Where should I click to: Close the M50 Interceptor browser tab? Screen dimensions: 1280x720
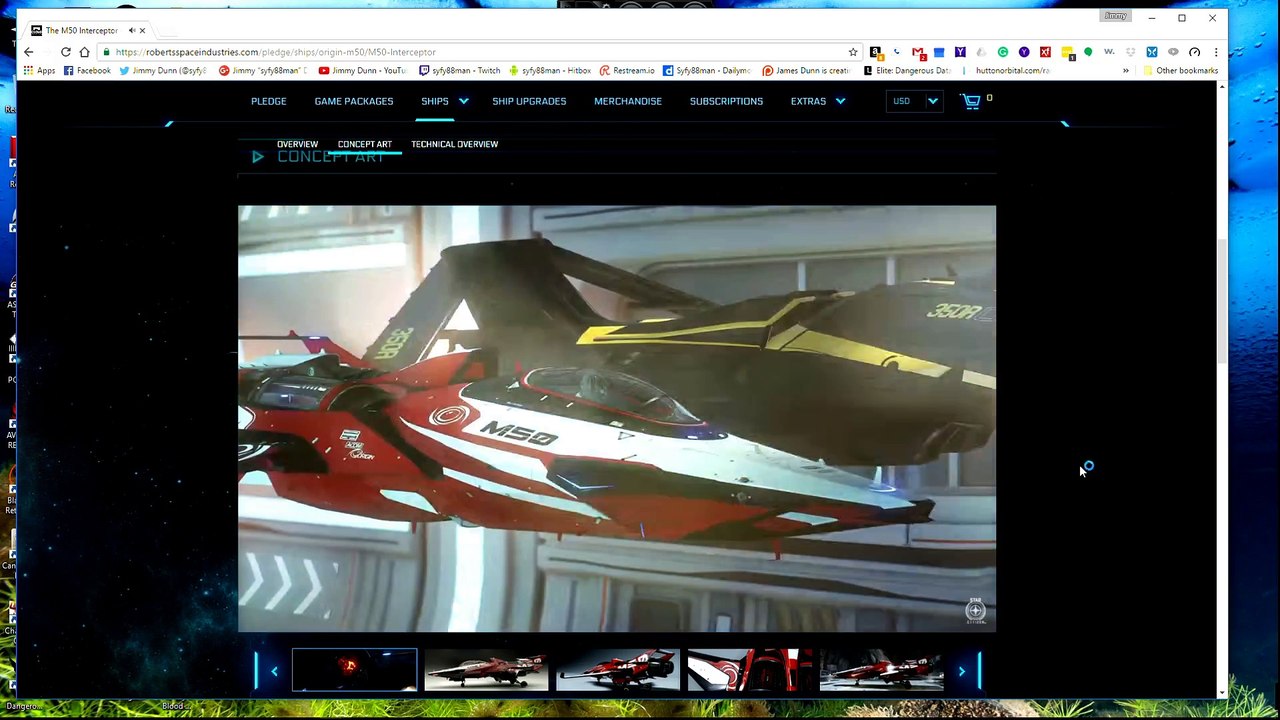click(x=142, y=30)
